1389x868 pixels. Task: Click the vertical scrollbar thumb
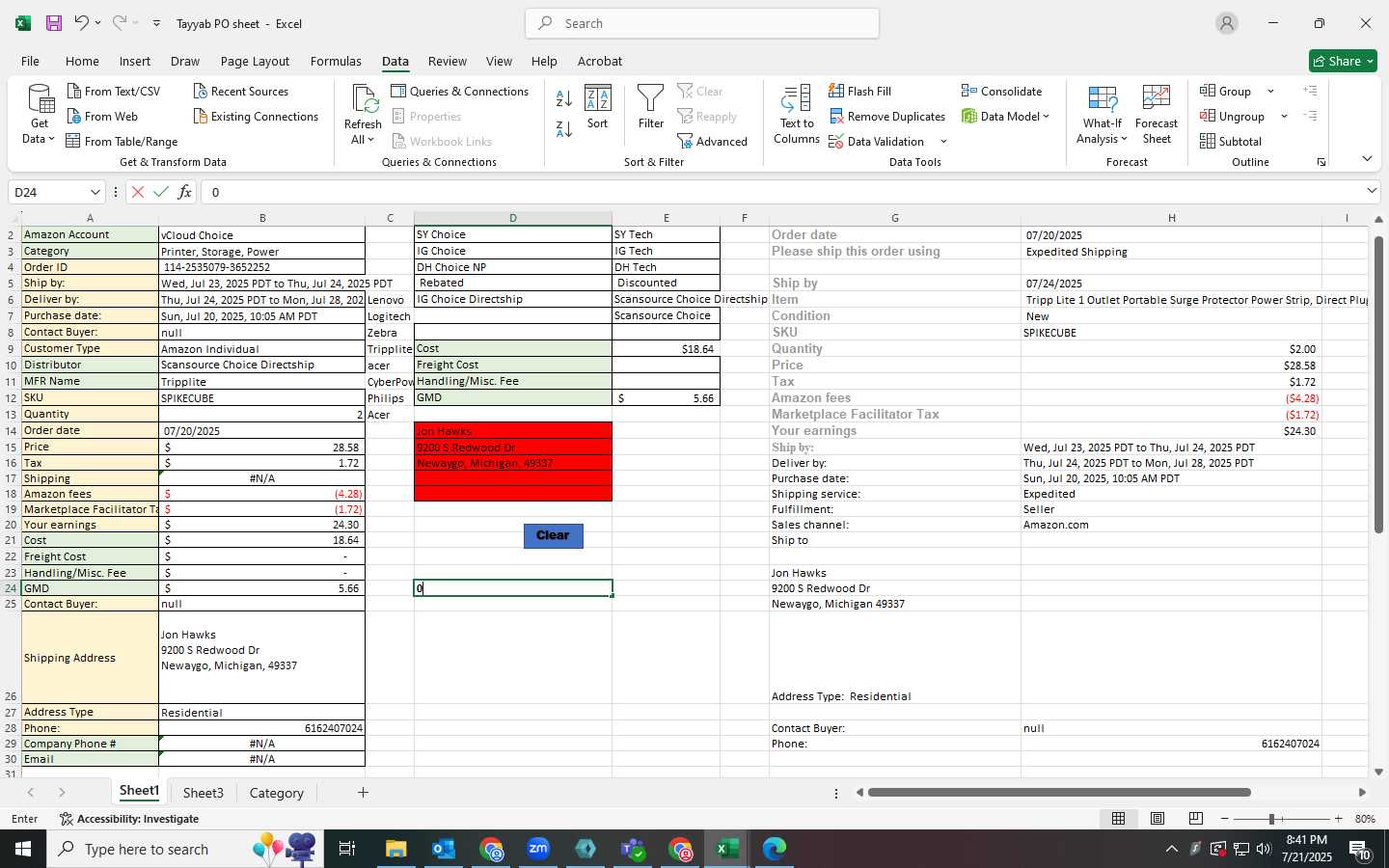pos(1378,384)
